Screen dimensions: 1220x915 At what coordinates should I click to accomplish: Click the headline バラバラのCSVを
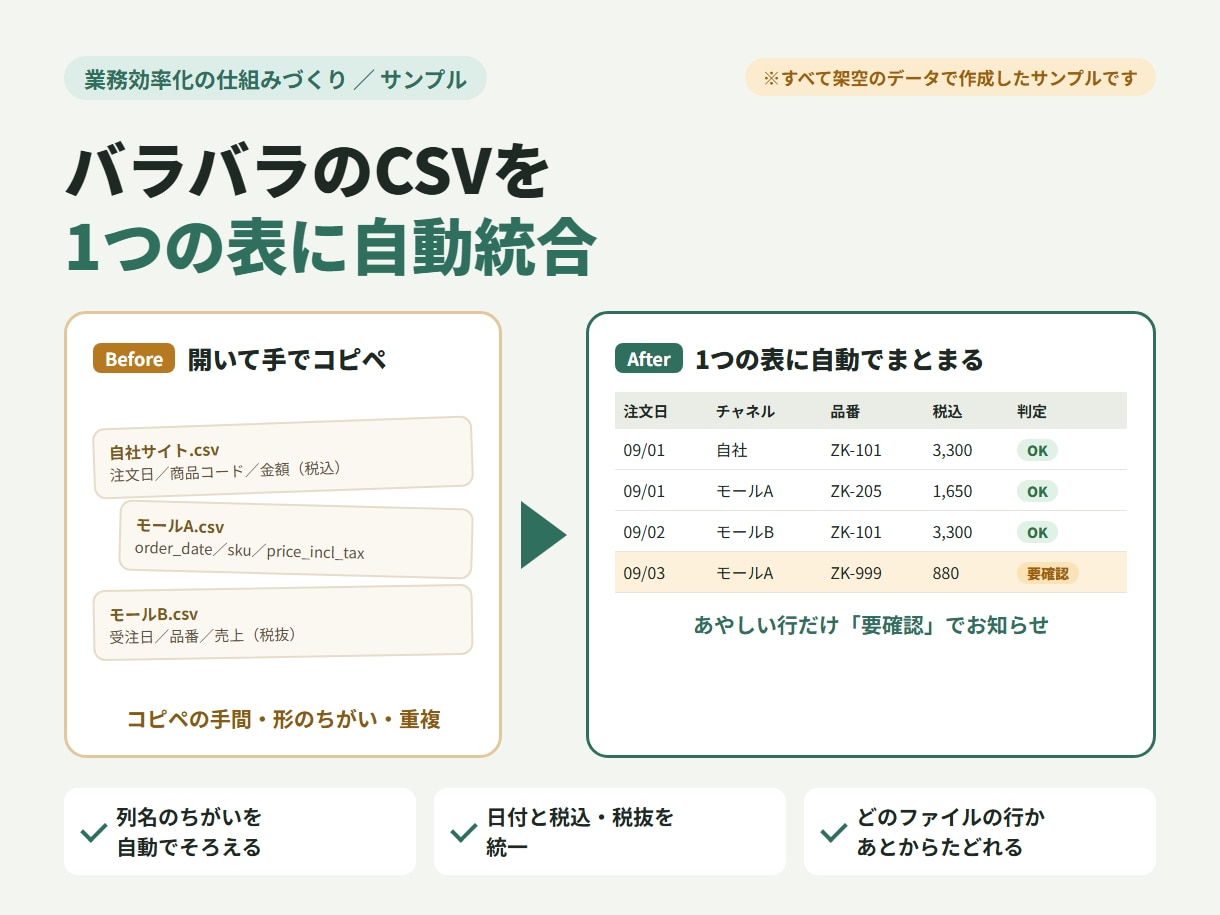pos(308,171)
